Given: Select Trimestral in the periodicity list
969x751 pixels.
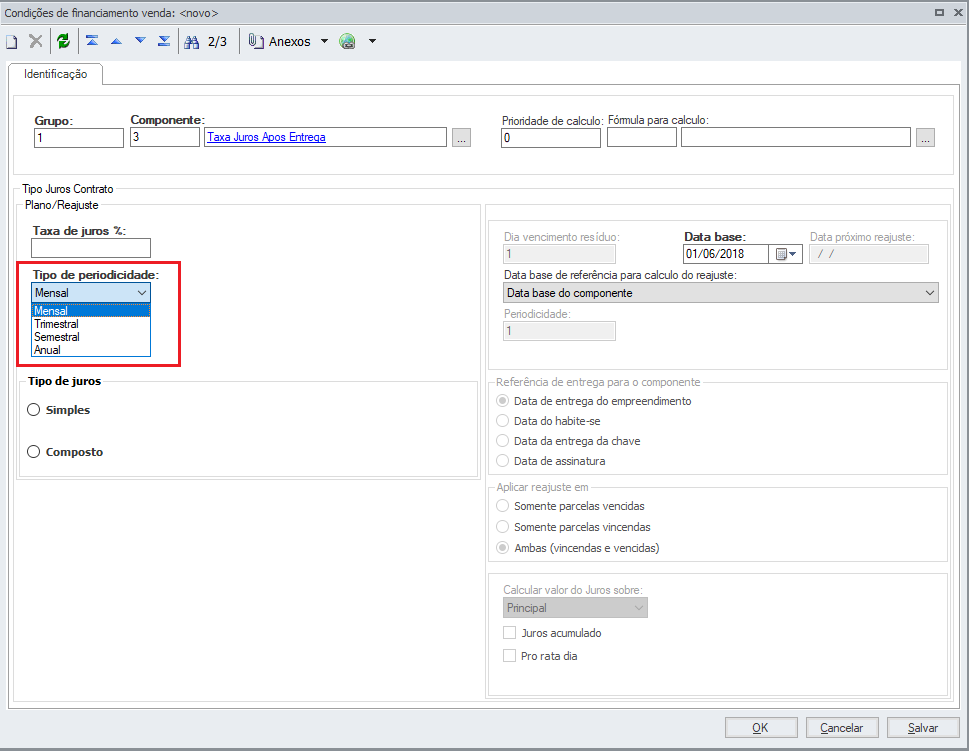Looking at the screenshot, I should coord(91,324).
